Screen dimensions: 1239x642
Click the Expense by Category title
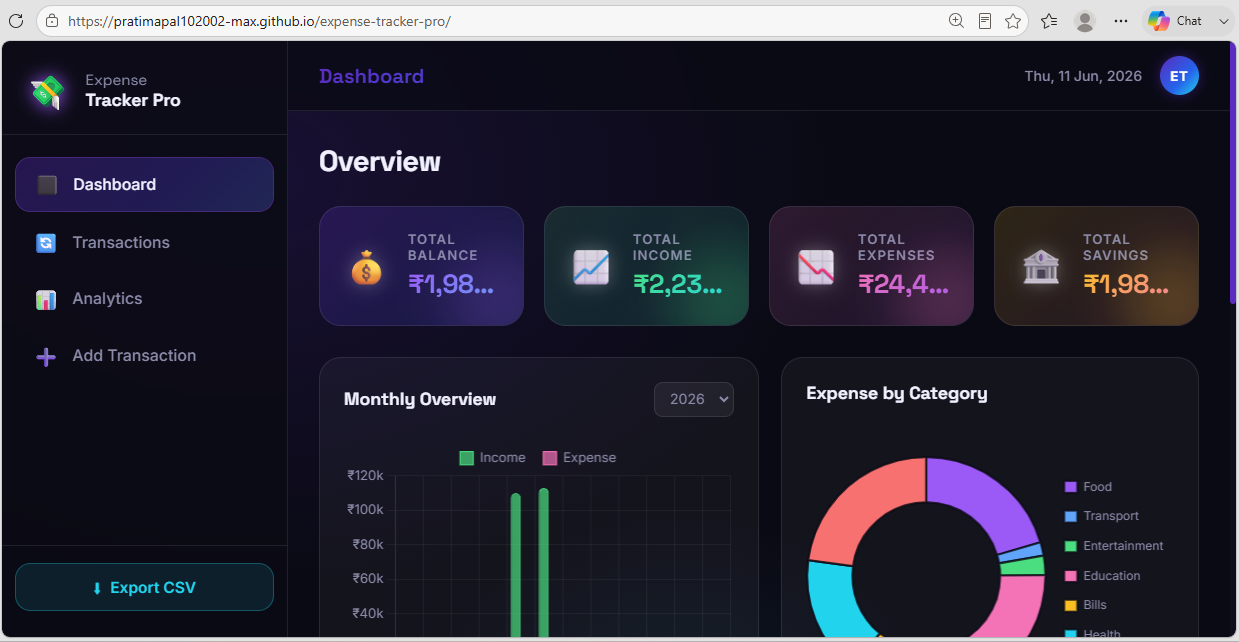pos(897,393)
